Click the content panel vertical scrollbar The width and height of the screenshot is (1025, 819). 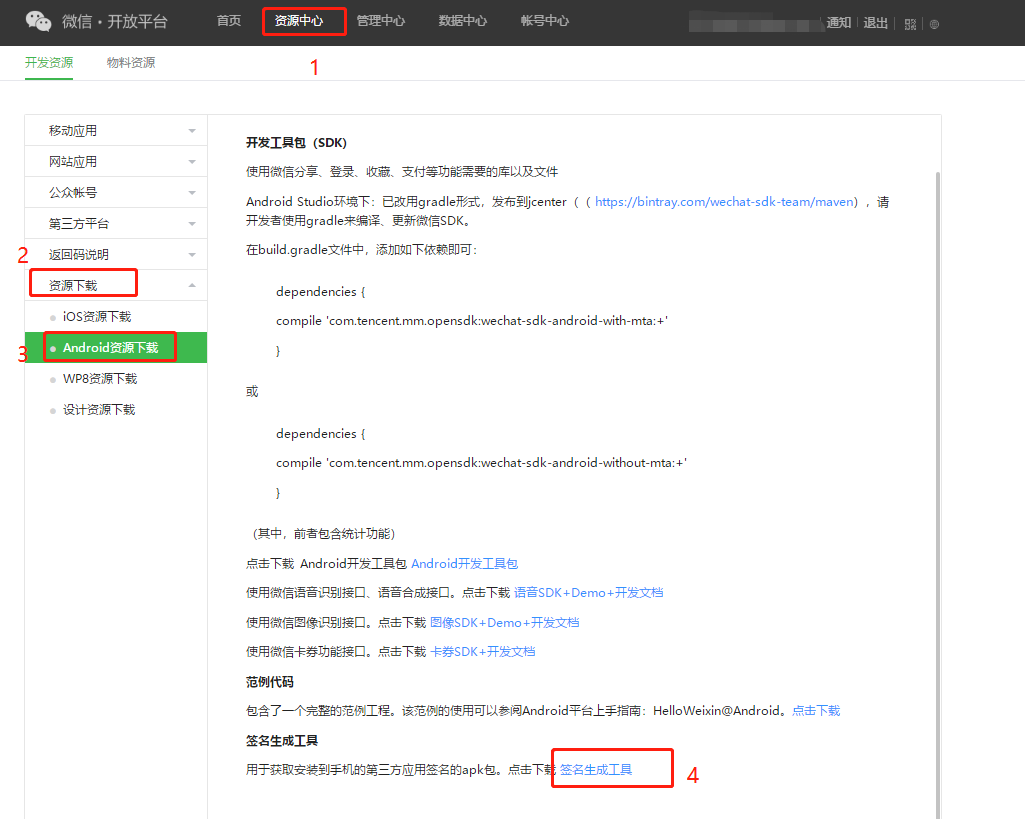(x=937, y=495)
